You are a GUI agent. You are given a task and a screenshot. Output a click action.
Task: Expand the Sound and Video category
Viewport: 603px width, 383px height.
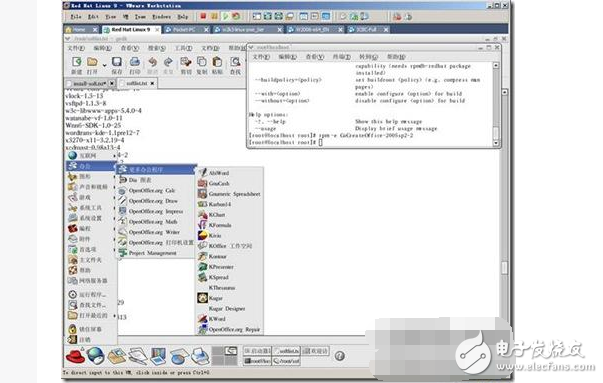(x=92, y=187)
